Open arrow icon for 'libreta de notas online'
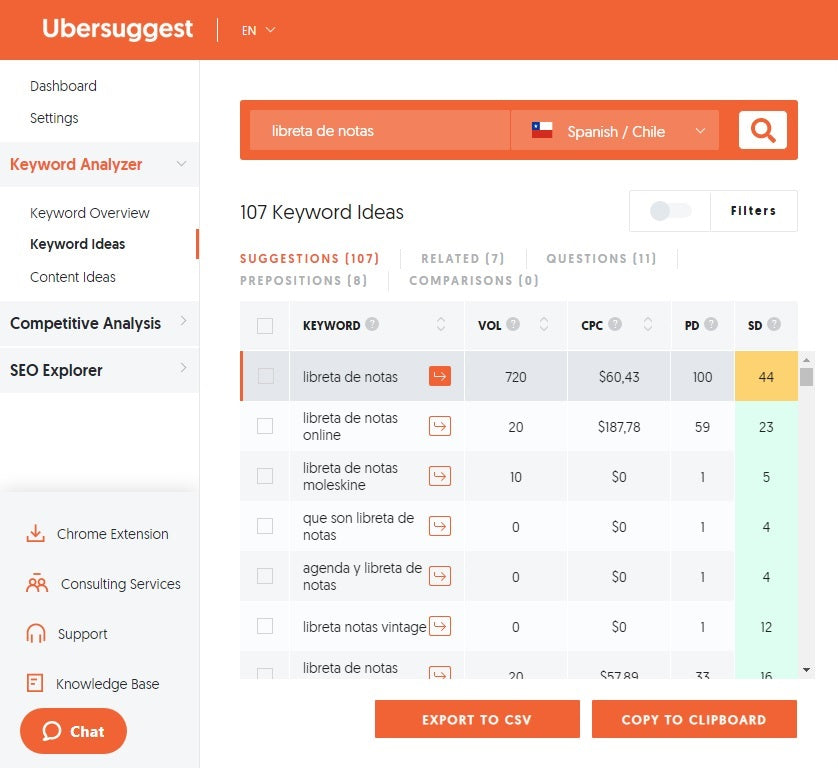 click(x=440, y=426)
